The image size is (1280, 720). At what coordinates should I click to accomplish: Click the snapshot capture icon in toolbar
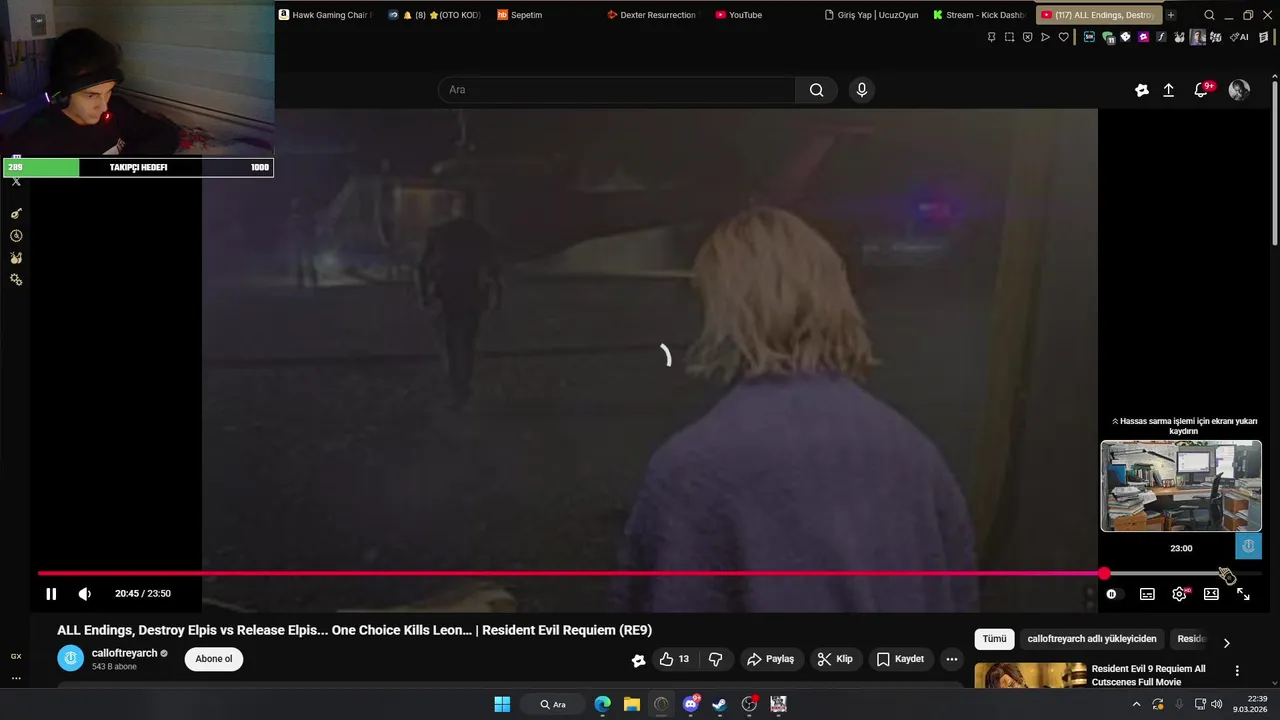(1009, 37)
